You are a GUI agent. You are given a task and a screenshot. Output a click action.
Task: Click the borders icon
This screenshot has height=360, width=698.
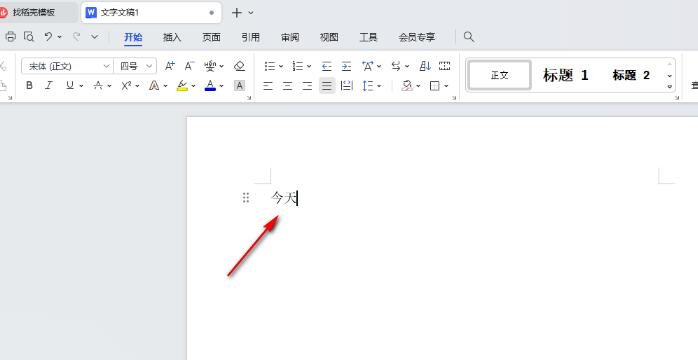coord(434,85)
